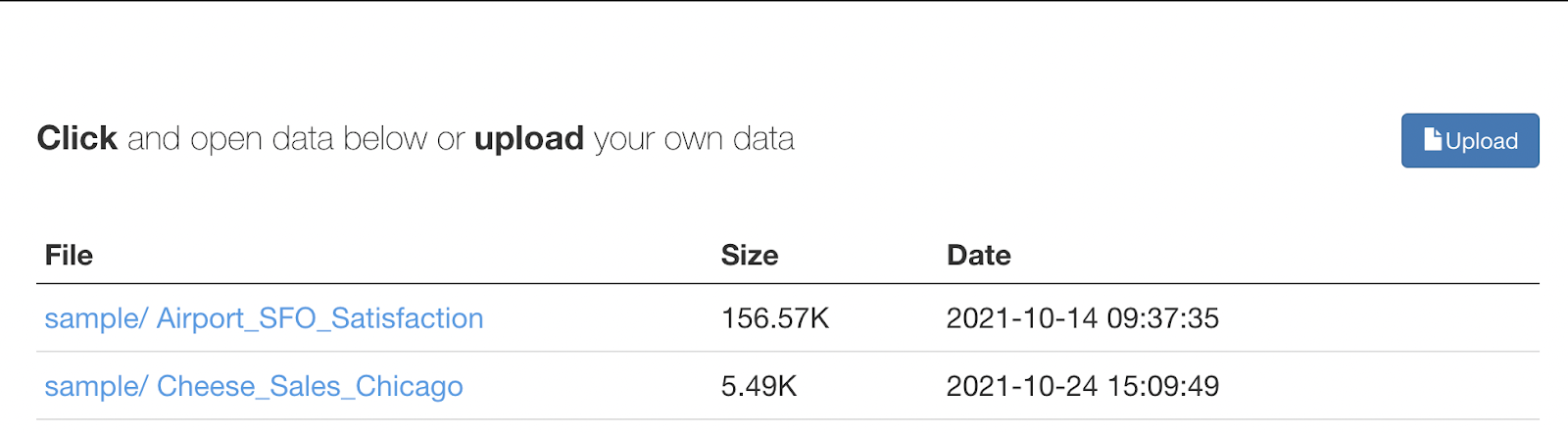
Task: Click the document icon inside Upload button
Action: point(1433,139)
